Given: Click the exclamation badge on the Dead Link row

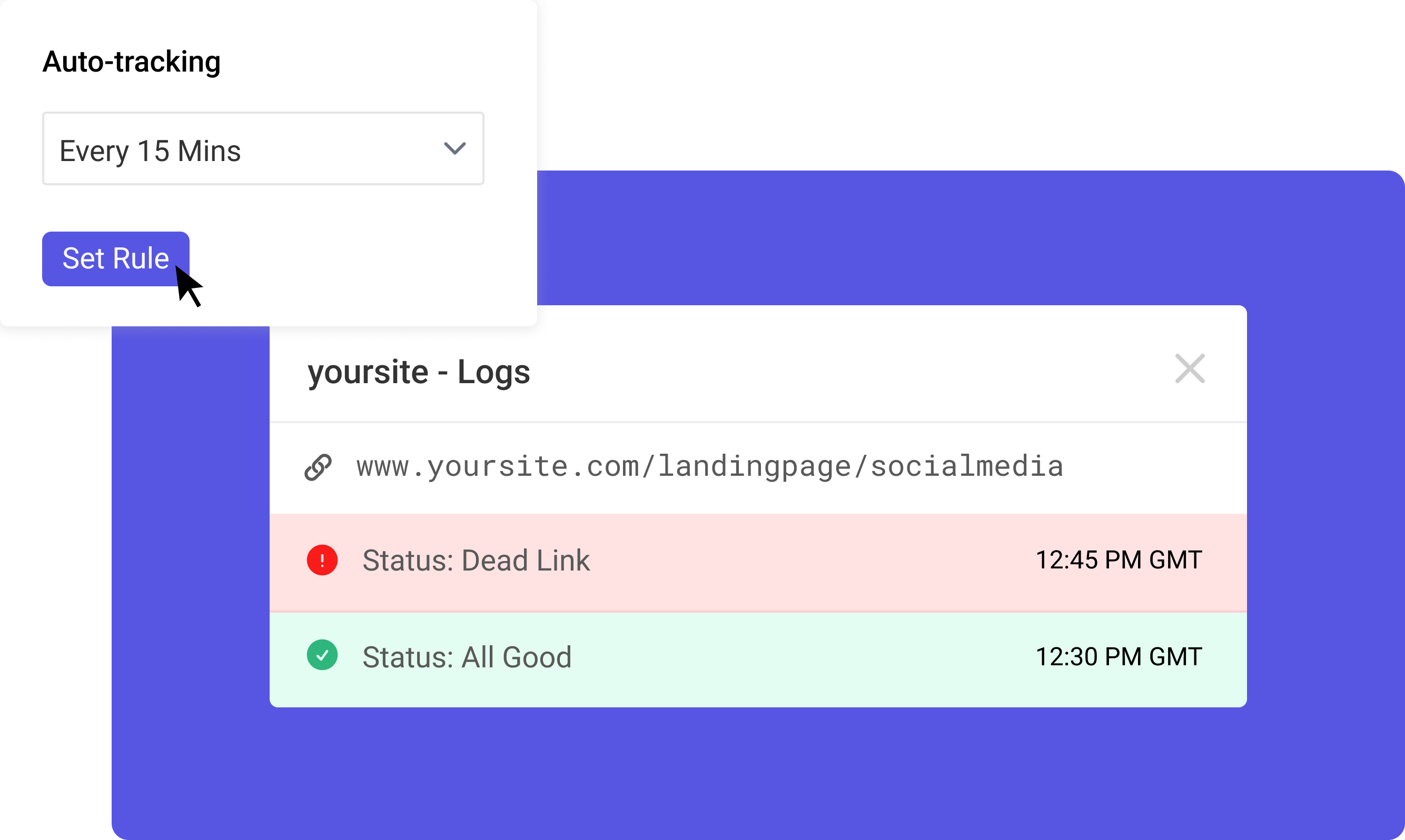Looking at the screenshot, I should (x=322, y=560).
